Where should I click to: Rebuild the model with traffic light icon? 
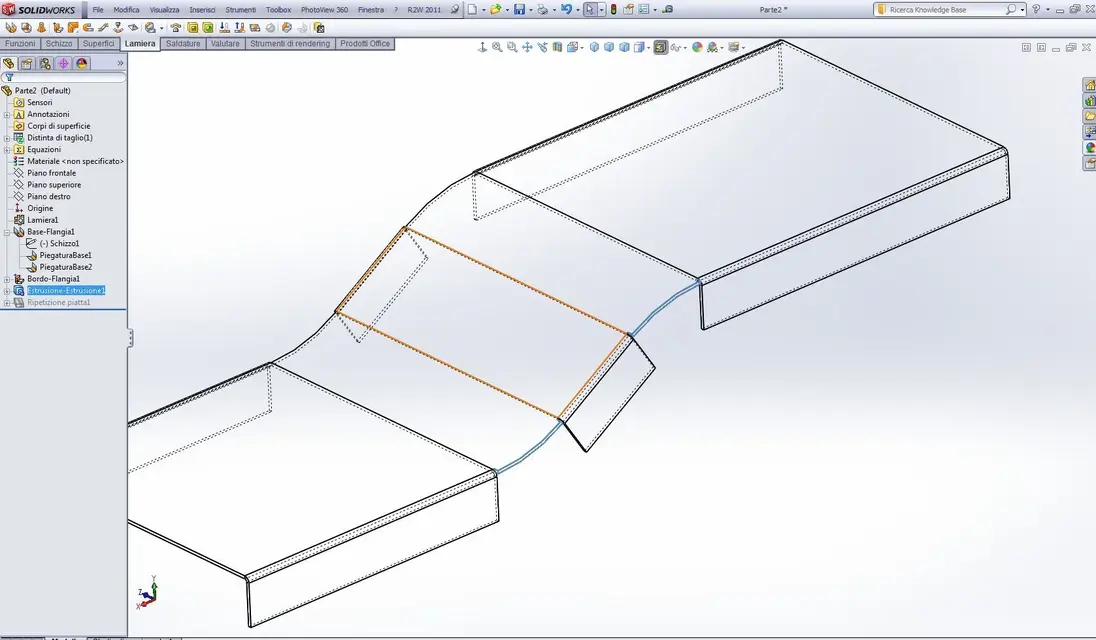(613, 9)
